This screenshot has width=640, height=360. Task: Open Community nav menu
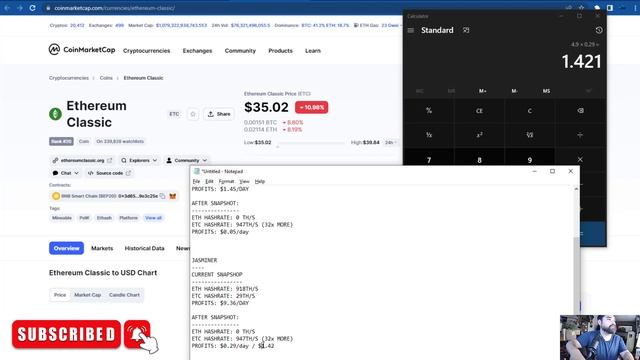click(240, 51)
